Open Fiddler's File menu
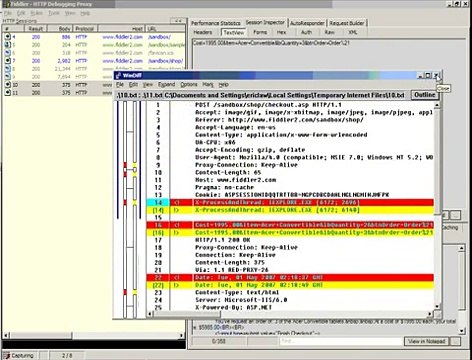Image resolution: width=472 pixels, height=360 pixels. click(8, 13)
